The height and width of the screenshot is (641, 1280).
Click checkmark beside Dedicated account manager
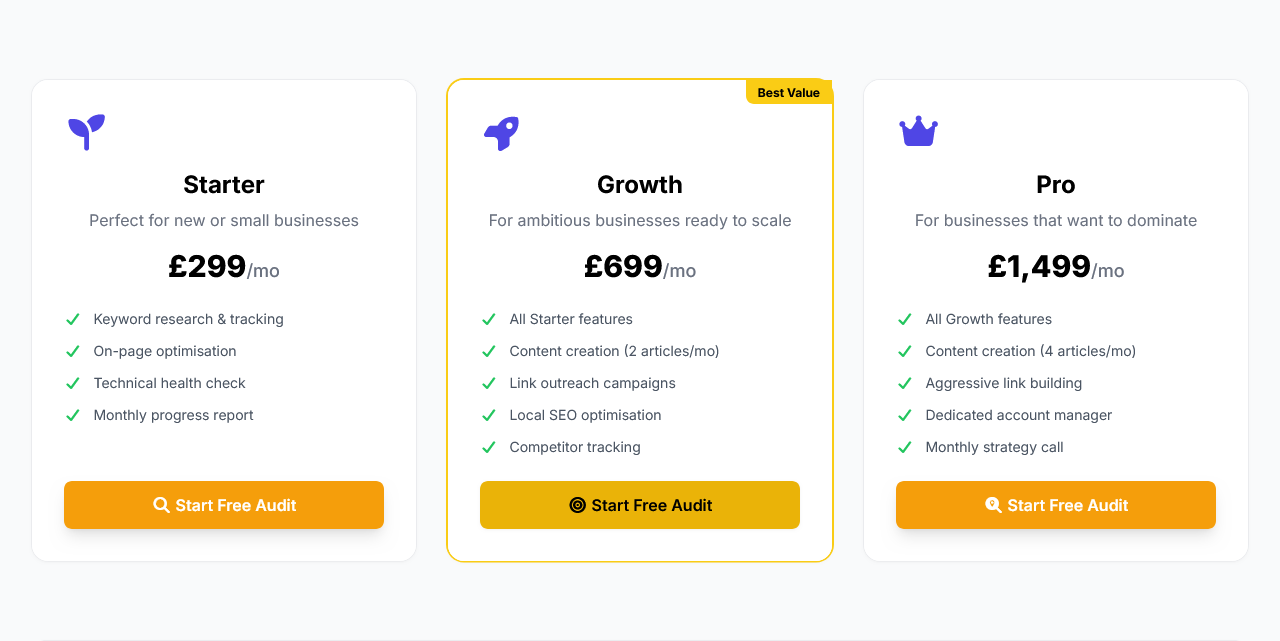(x=905, y=415)
